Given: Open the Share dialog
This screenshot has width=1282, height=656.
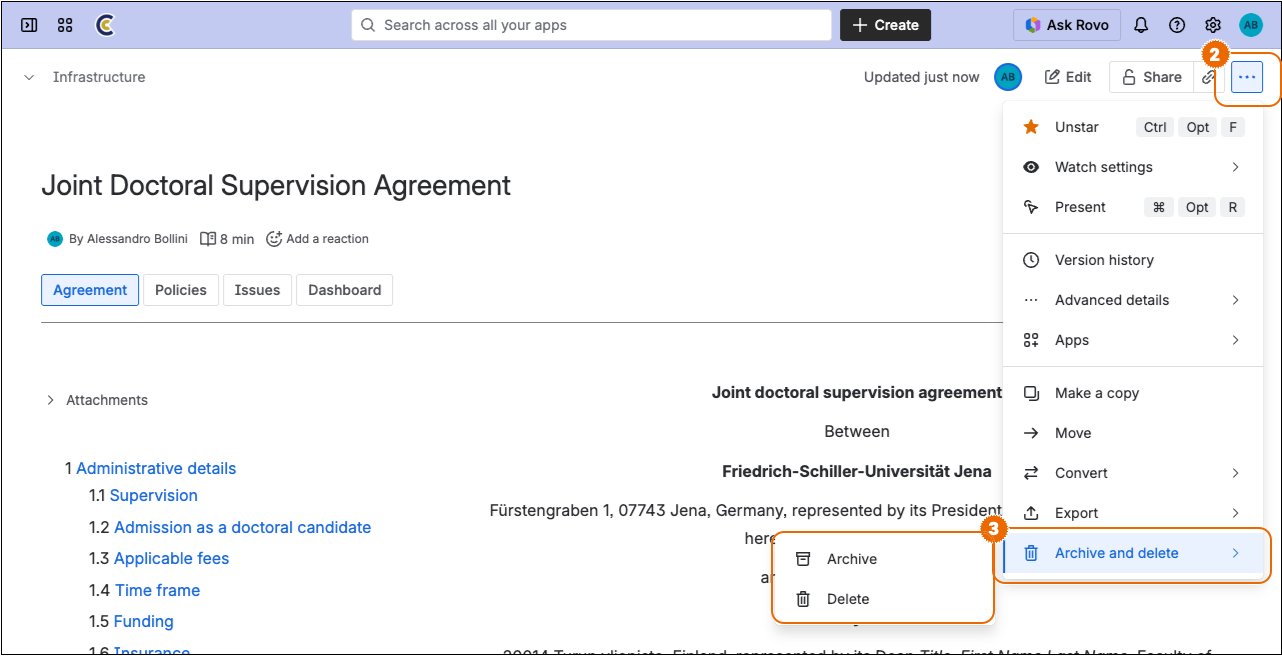Looking at the screenshot, I should point(1151,76).
